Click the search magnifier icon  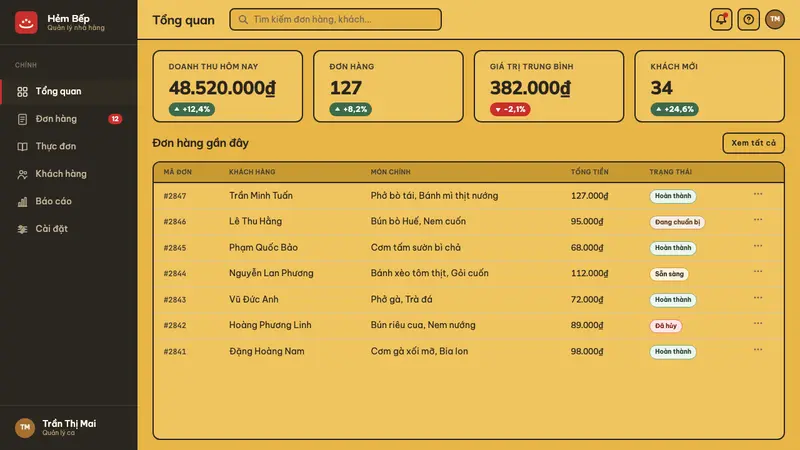(243, 19)
